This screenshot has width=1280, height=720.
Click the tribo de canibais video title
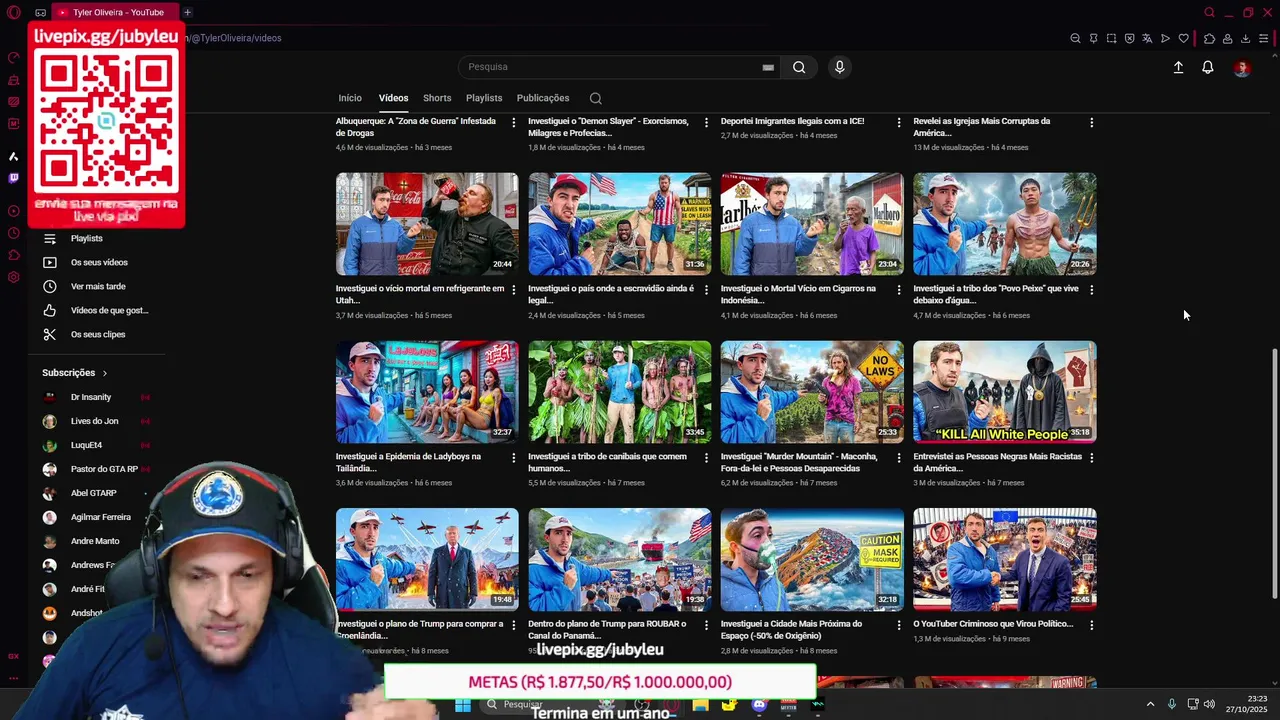tap(607, 462)
